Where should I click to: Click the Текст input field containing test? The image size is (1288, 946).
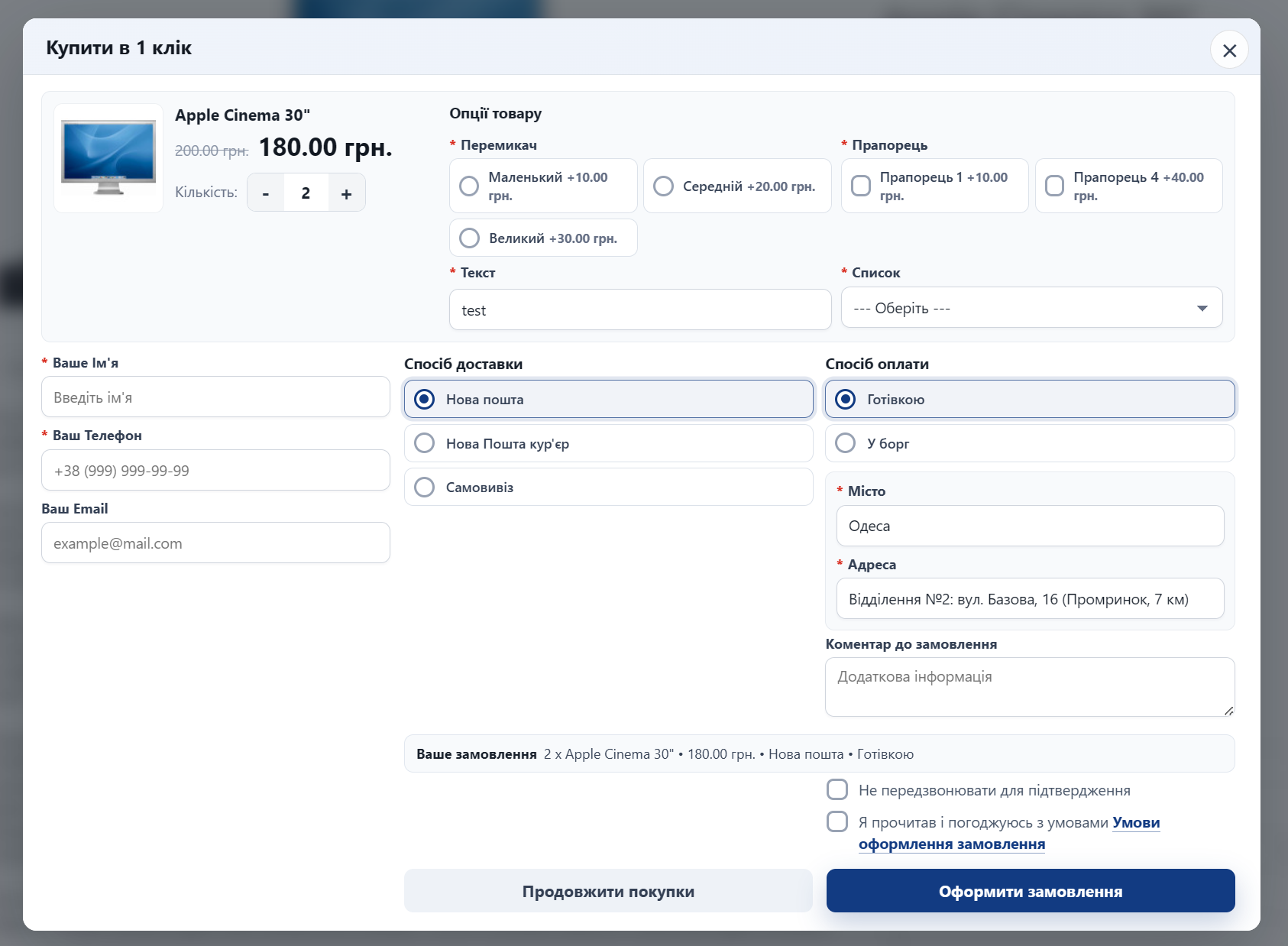[640, 309]
